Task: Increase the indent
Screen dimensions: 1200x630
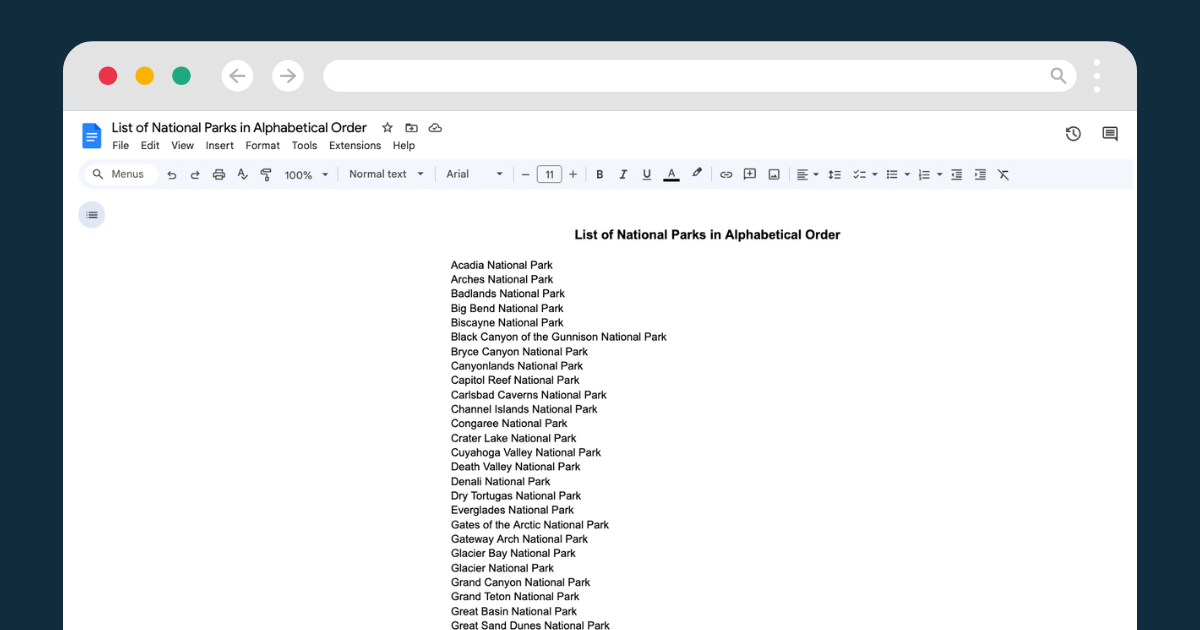Action: click(x=980, y=175)
